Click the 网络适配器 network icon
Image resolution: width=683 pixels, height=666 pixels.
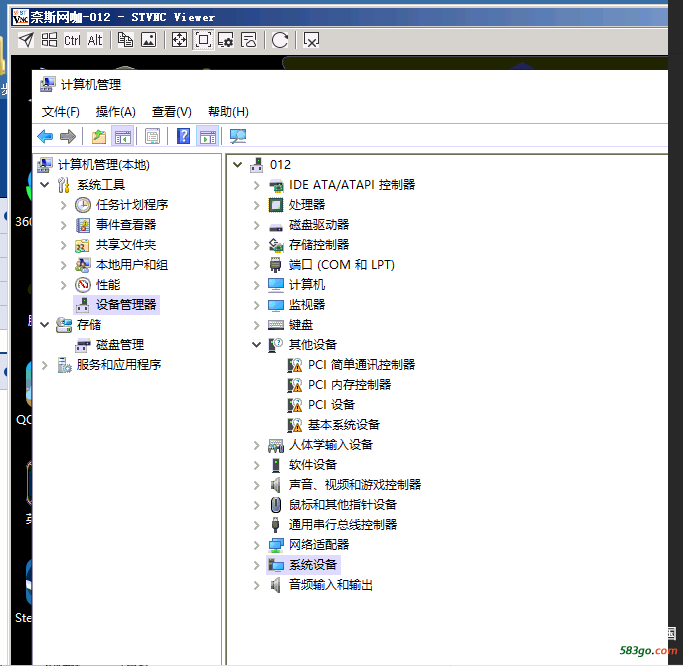276,545
